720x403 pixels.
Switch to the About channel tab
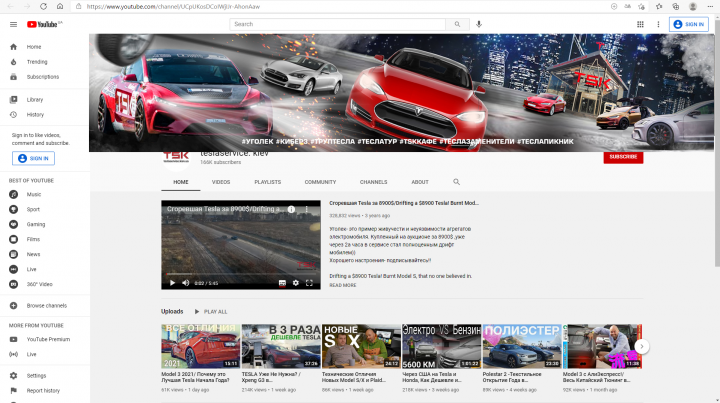(x=420, y=182)
